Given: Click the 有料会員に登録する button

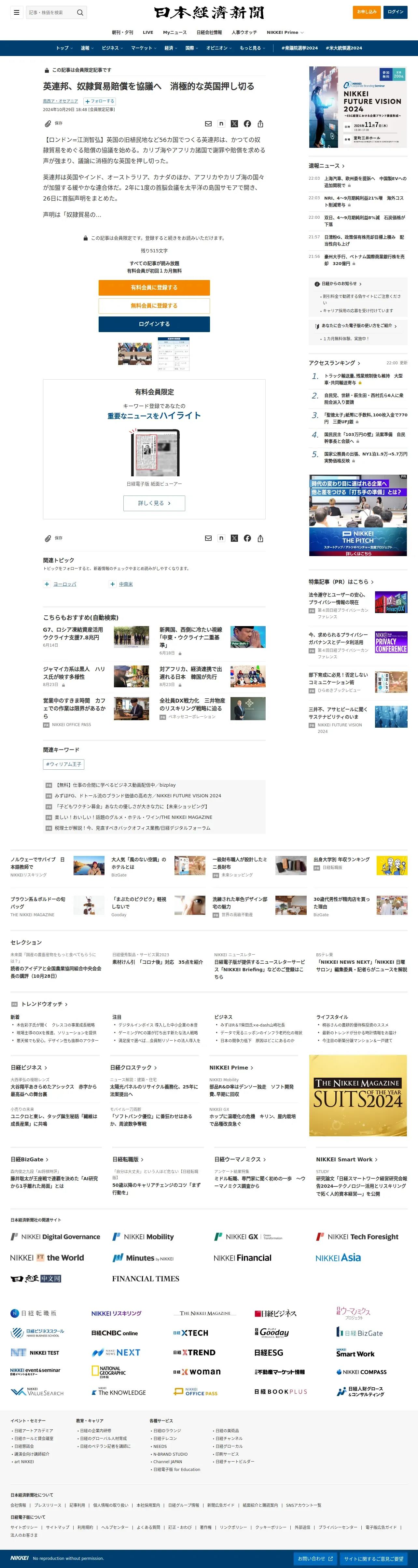Looking at the screenshot, I should (154, 287).
